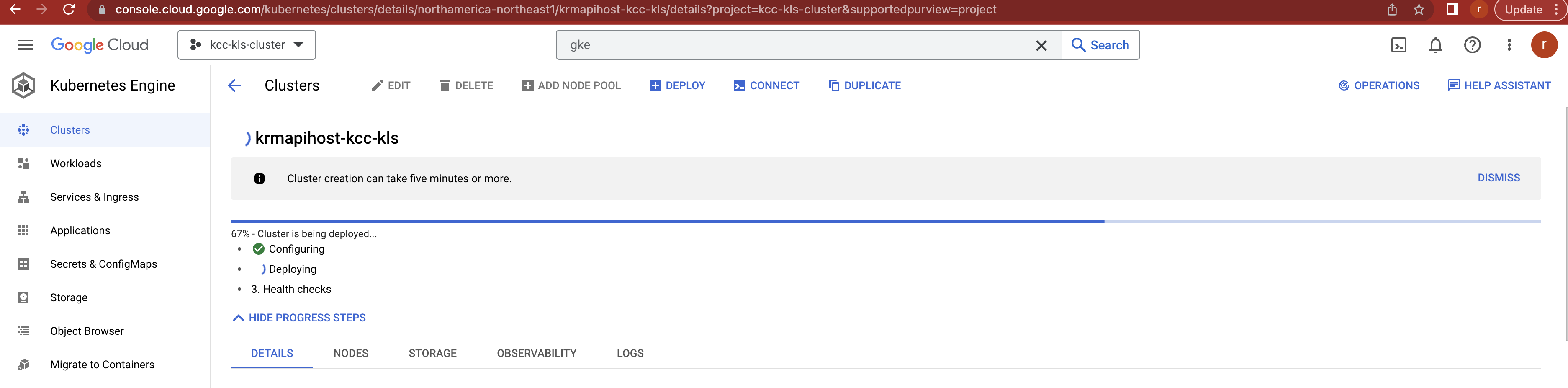Viewport: 1568px width, 388px height.
Task: Expand the more options three-dot menu
Action: 1509,44
